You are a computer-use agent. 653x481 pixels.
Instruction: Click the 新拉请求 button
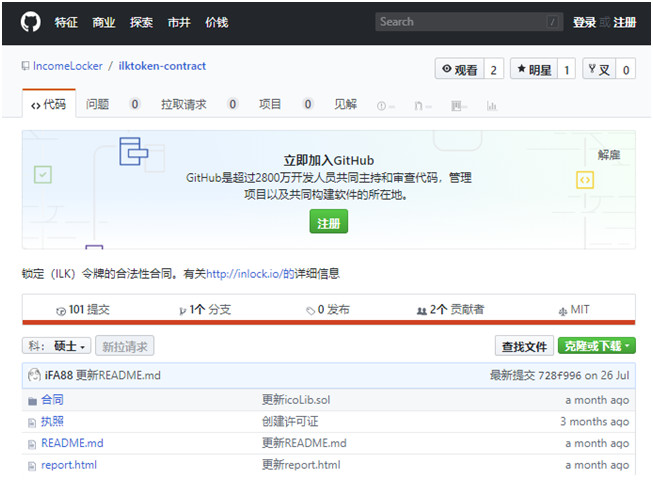click(125, 346)
